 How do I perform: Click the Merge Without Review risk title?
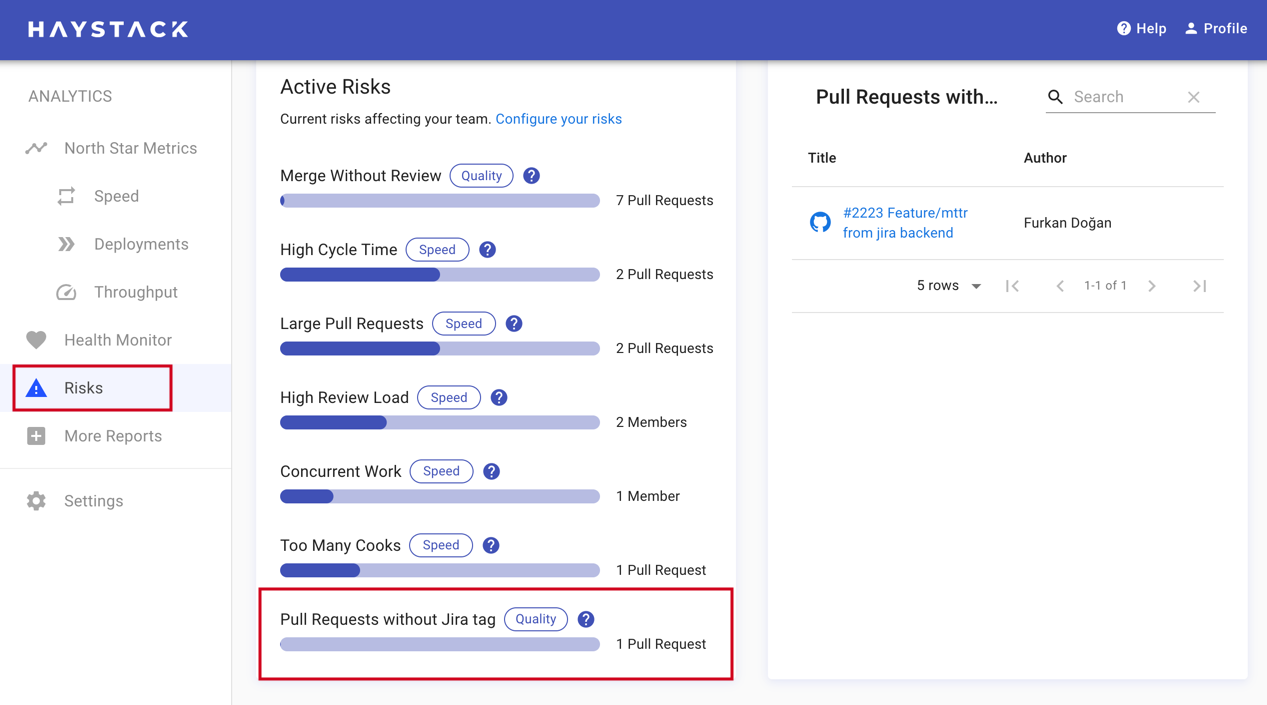361,176
